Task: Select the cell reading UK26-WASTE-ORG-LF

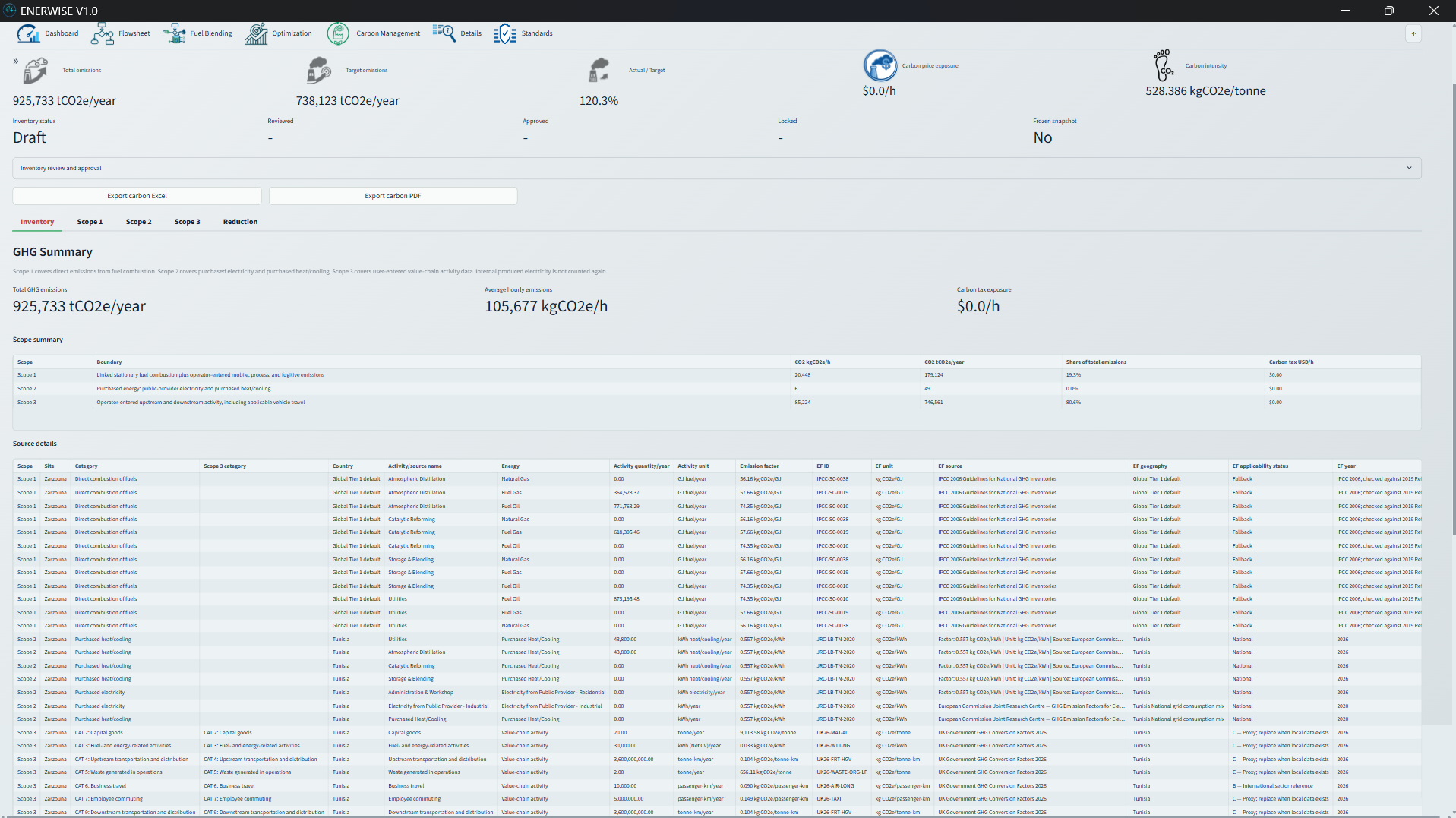Action: [x=842, y=772]
